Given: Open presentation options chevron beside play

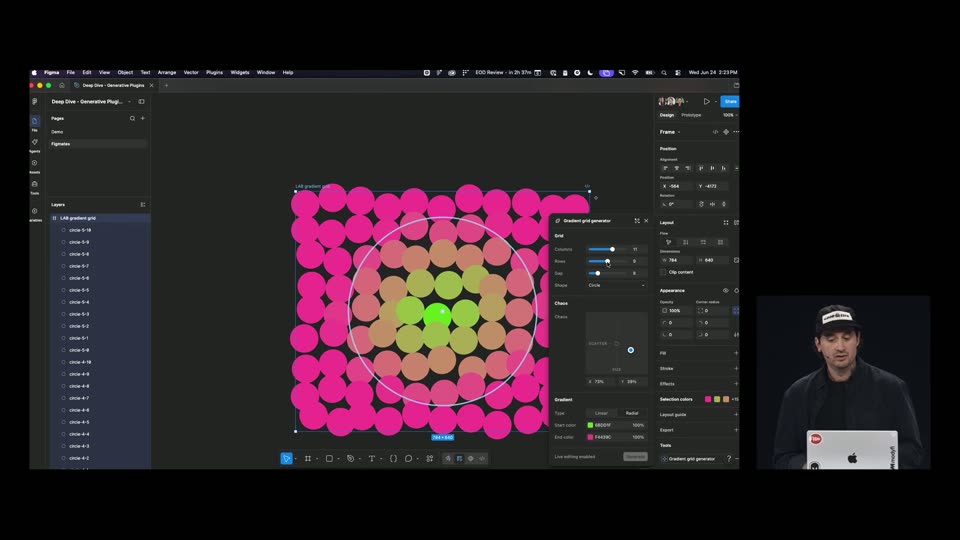Looking at the screenshot, I should pyautogui.click(x=715, y=102).
